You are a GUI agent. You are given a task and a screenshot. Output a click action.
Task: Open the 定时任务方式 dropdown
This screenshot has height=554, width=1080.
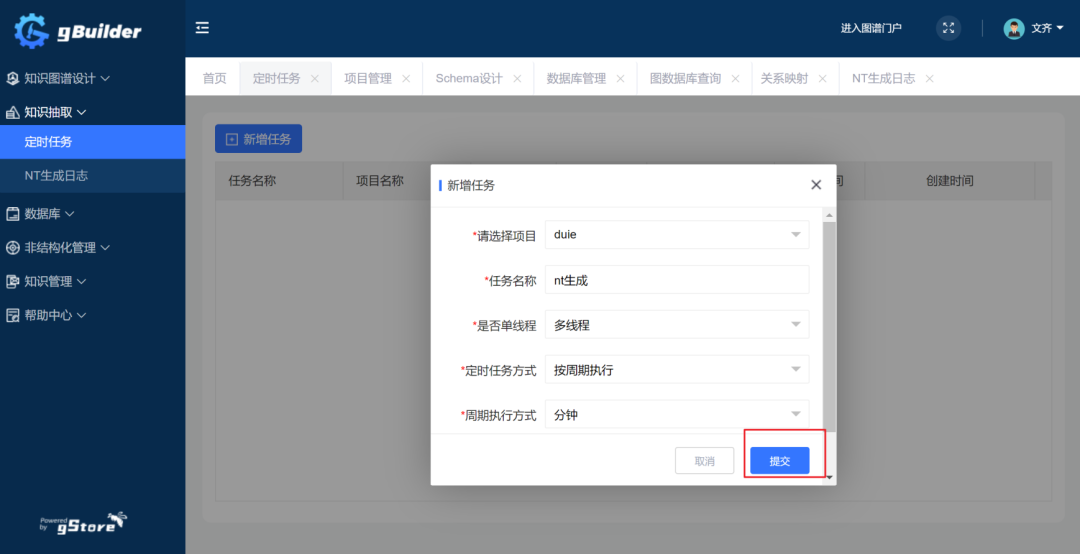(x=677, y=369)
